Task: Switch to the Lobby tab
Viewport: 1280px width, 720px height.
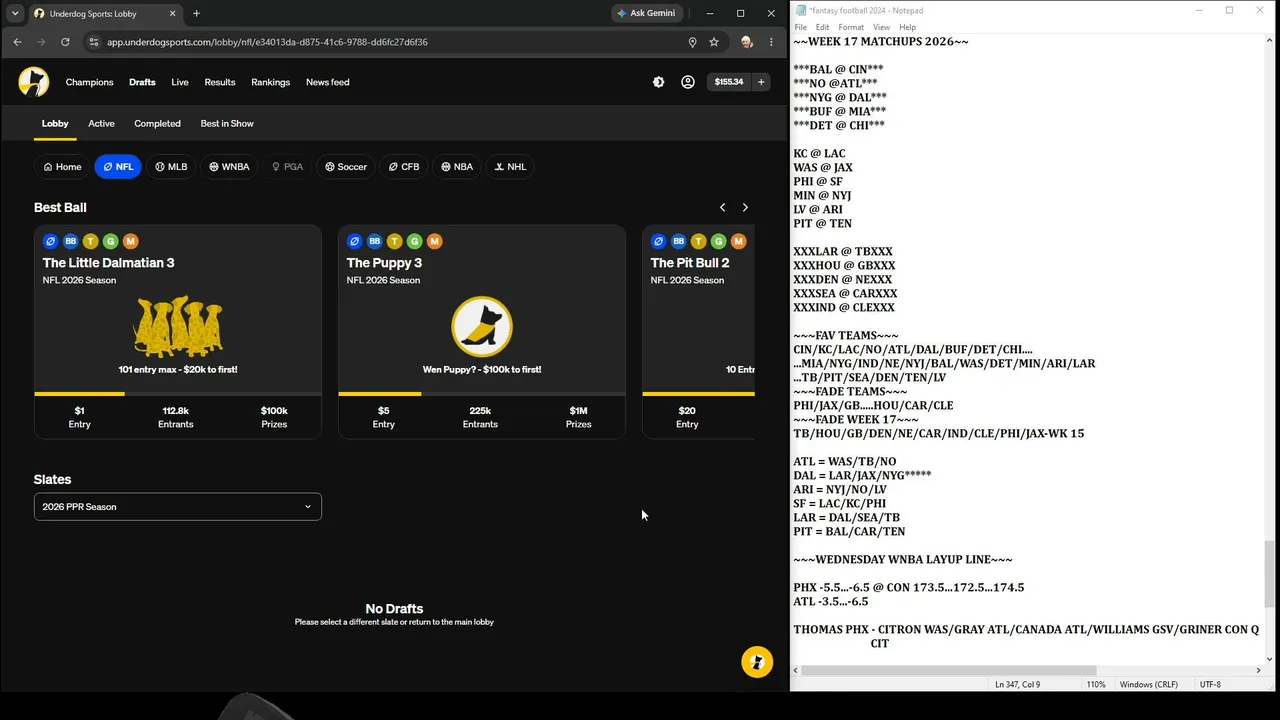Action: [55, 123]
